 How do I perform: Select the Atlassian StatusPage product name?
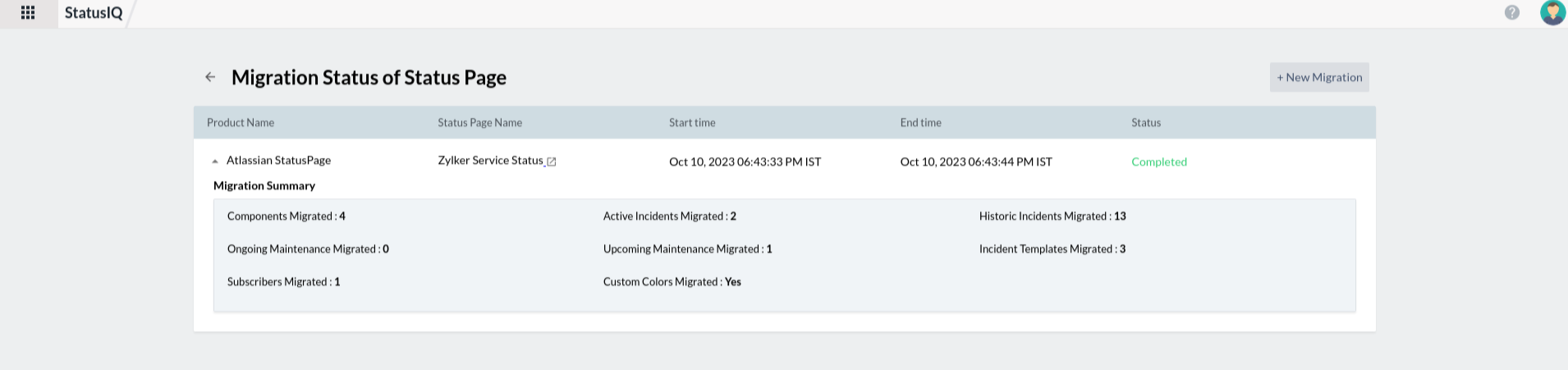(278, 161)
